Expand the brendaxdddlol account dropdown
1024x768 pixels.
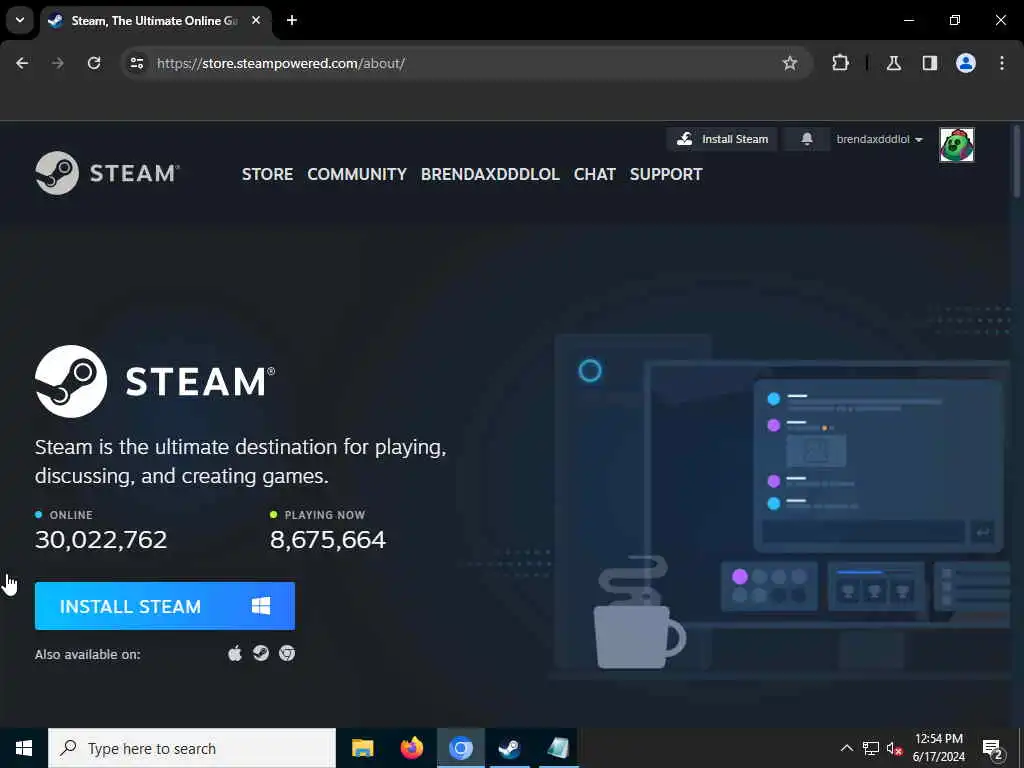click(879, 139)
